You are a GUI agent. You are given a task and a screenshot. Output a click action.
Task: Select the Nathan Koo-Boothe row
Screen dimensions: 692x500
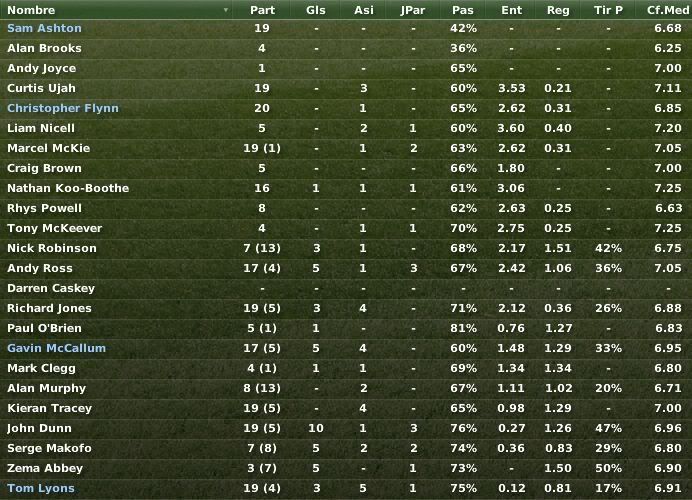click(346, 188)
